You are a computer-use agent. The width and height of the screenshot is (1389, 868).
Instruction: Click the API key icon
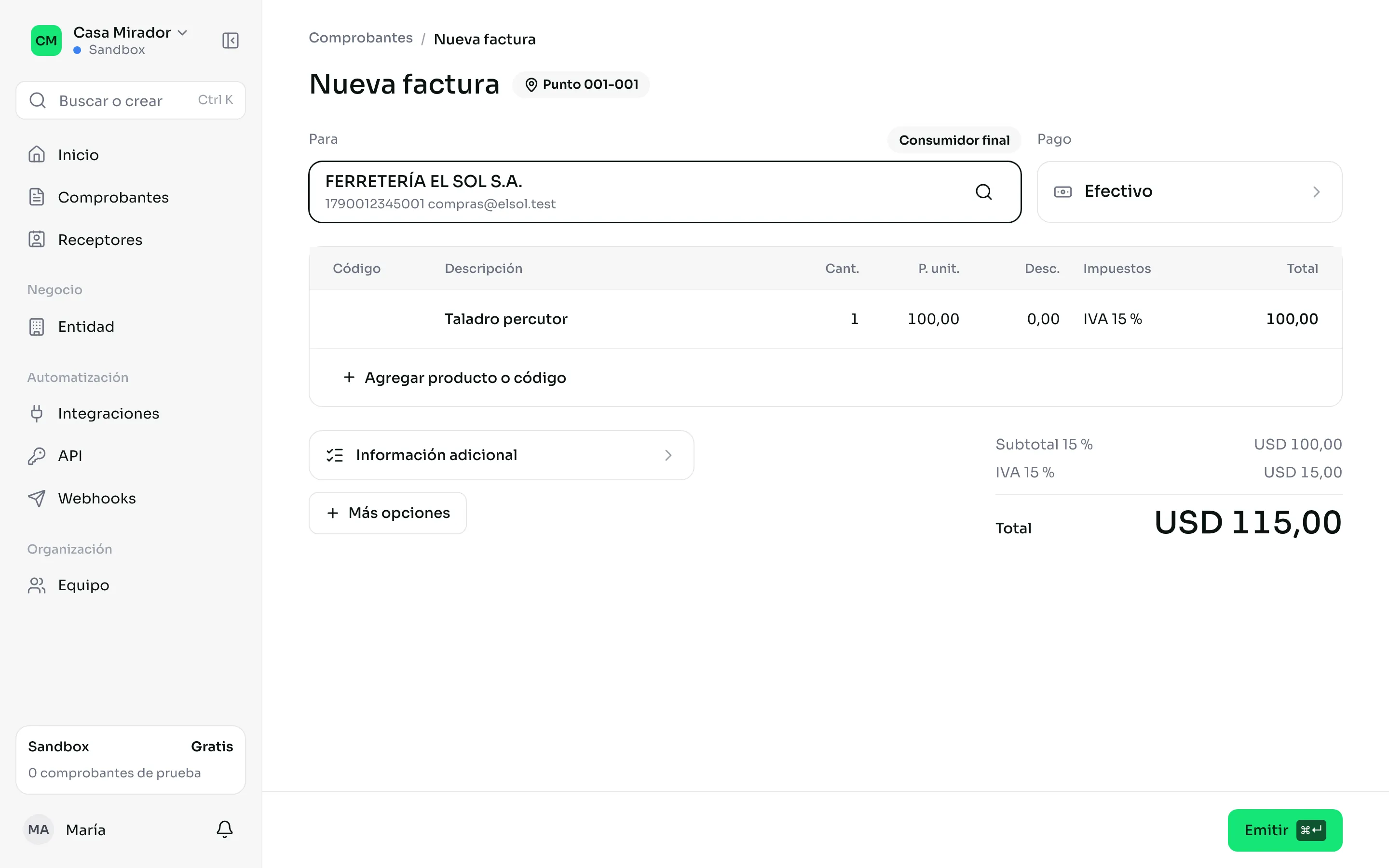37,456
